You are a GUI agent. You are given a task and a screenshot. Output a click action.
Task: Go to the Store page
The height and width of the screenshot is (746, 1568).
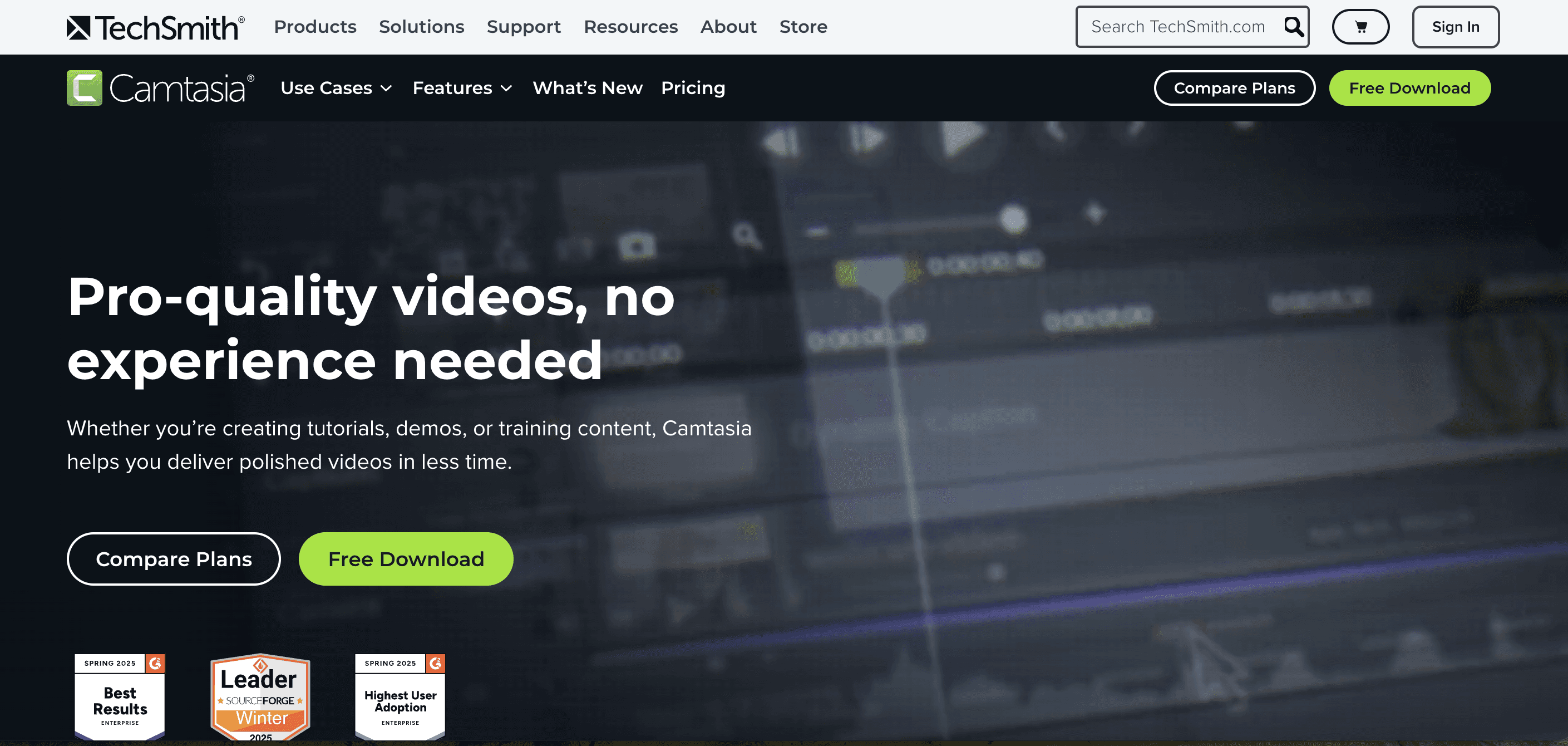[x=803, y=27]
